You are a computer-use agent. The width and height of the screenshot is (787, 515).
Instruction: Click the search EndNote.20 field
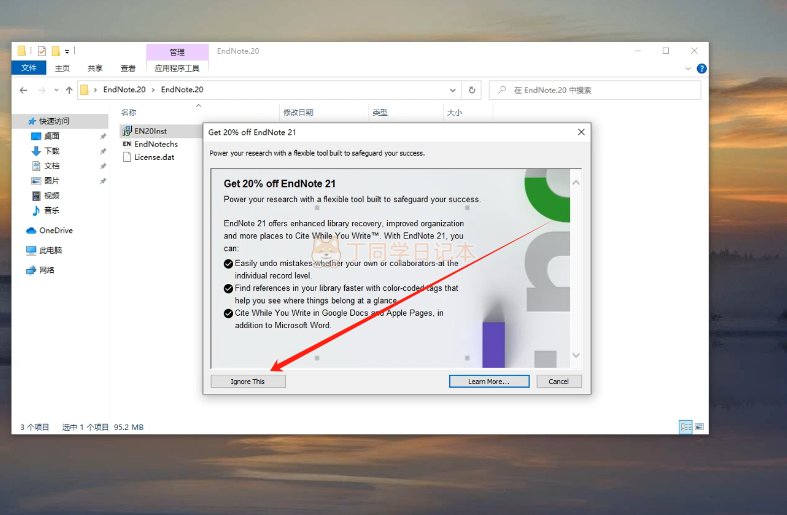pyautogui.click(x=595, y=90)
